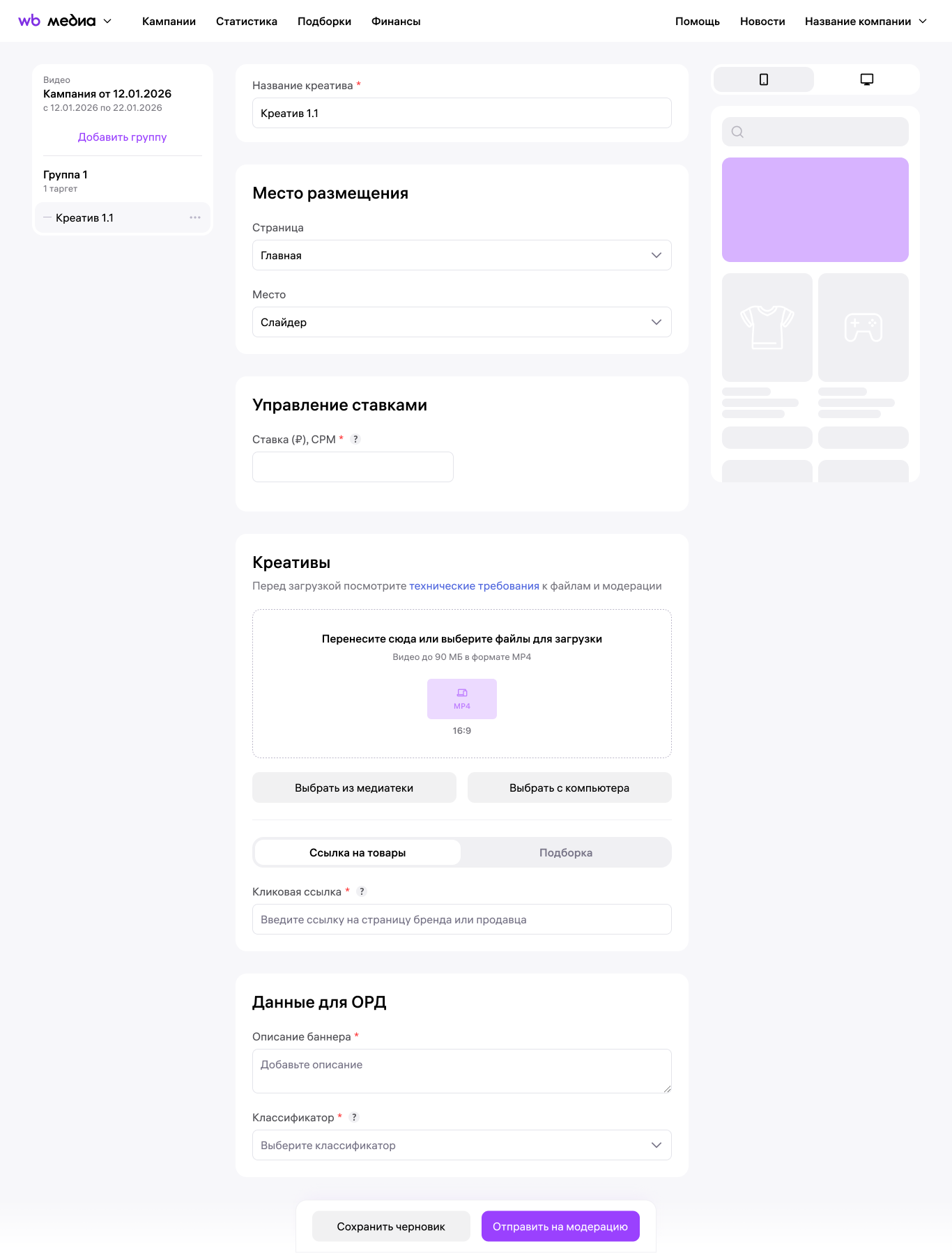Go to the Статистика menu item
This screenshot has width=952, height=1253.
pyautogui.click(x=246, y=22)
